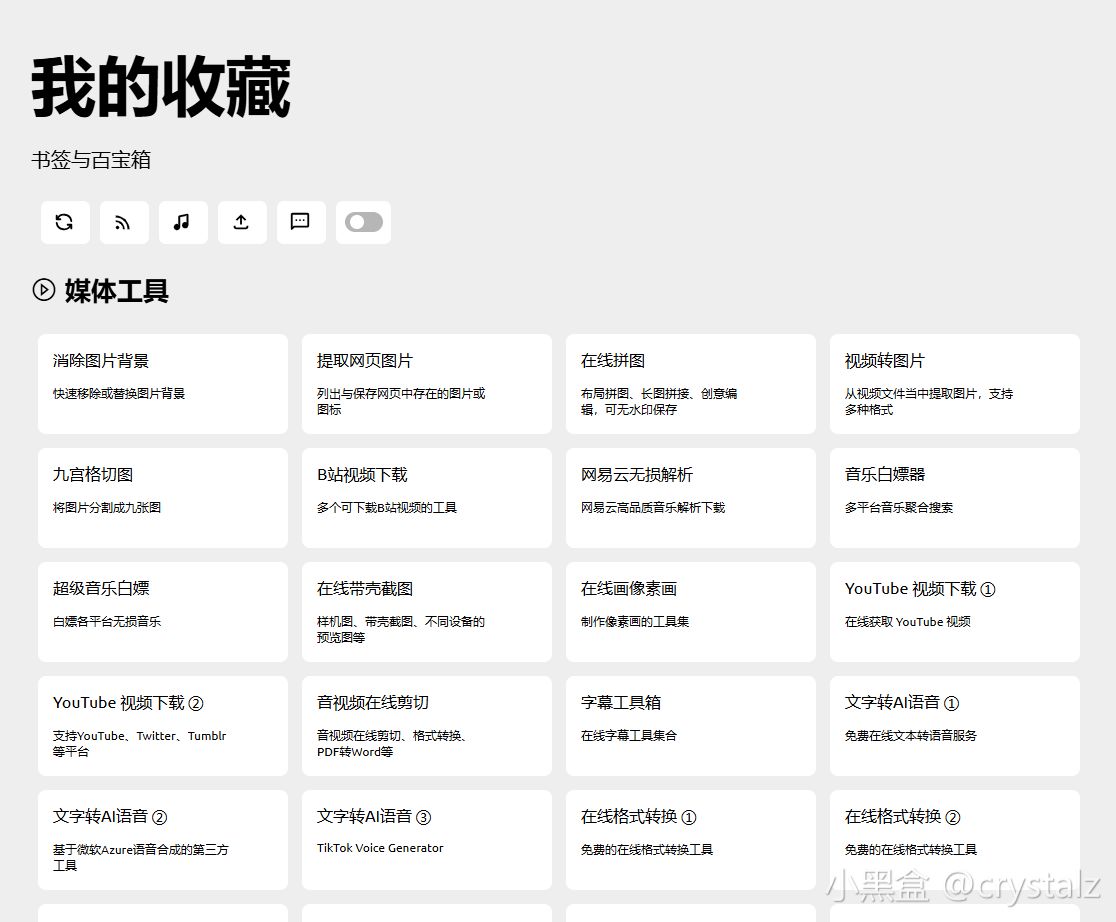Image resolution: width=1116 pixels, height=922 pixels.
Task: Open the 音视频在线剪切 card
Action: (427, 725)
